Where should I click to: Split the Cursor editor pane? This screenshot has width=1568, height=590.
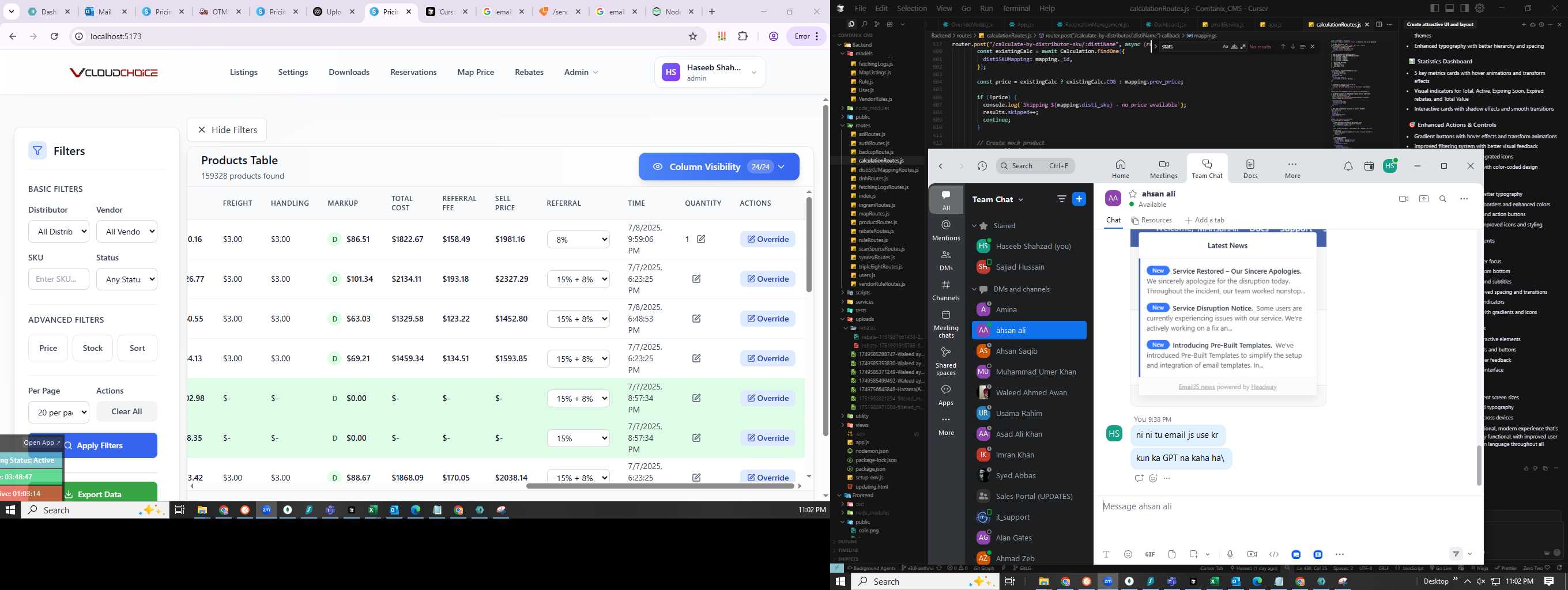click(x=1379, y=24)
